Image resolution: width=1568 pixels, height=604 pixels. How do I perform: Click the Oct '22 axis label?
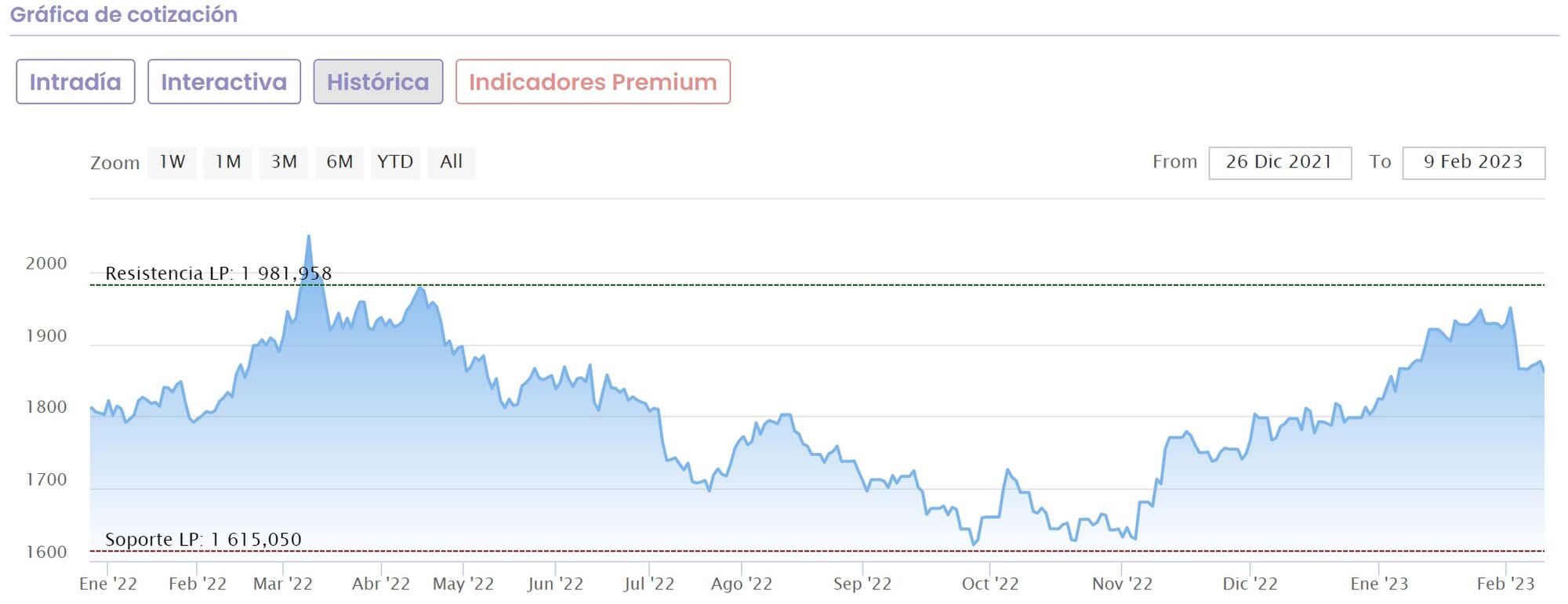[989, 584]
